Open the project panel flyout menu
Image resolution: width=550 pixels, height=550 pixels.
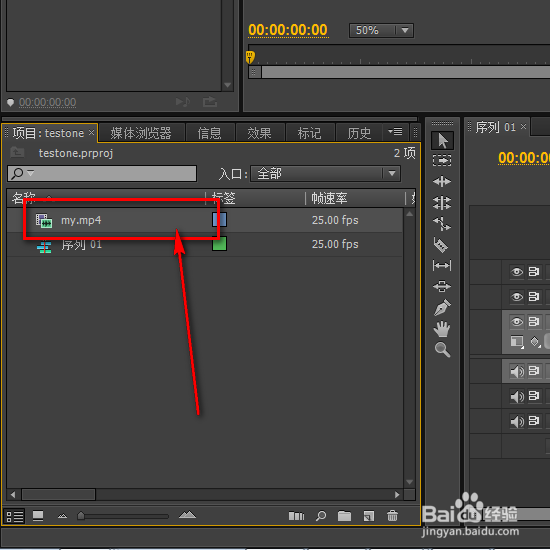[x=395, y=132]
